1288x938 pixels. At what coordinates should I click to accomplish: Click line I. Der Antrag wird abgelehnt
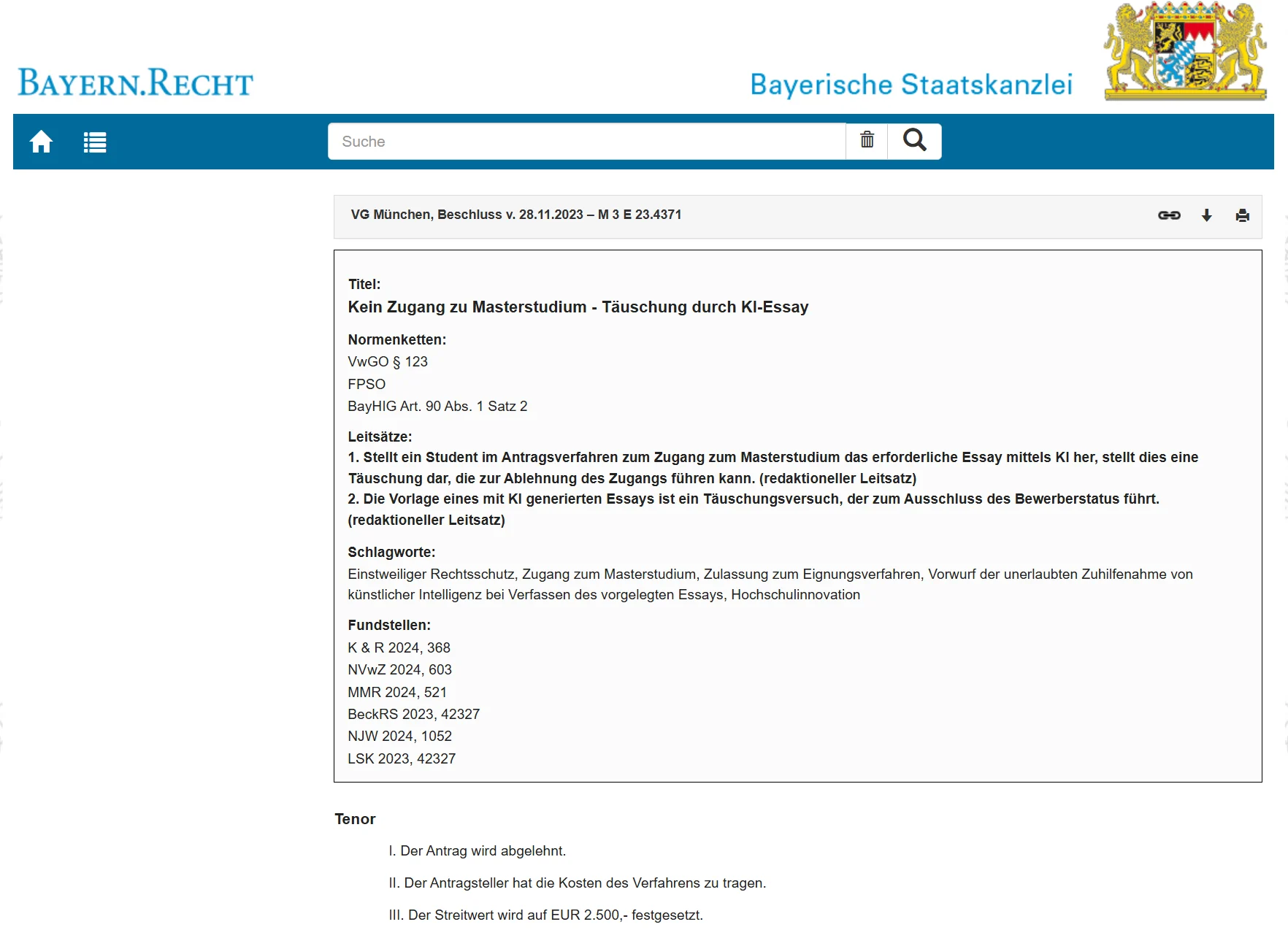point(477,851)
